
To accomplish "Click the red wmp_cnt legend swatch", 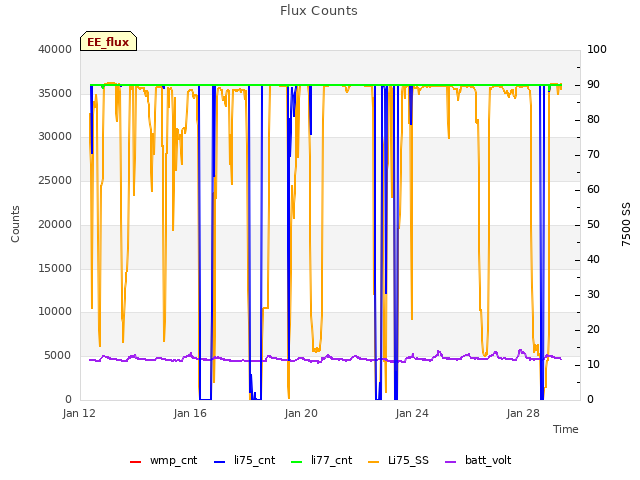I will point(136,462).
